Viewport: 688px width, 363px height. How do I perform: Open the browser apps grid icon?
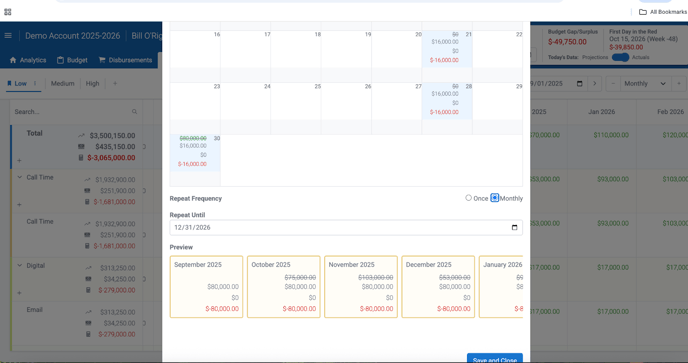(x=7, y=12)
